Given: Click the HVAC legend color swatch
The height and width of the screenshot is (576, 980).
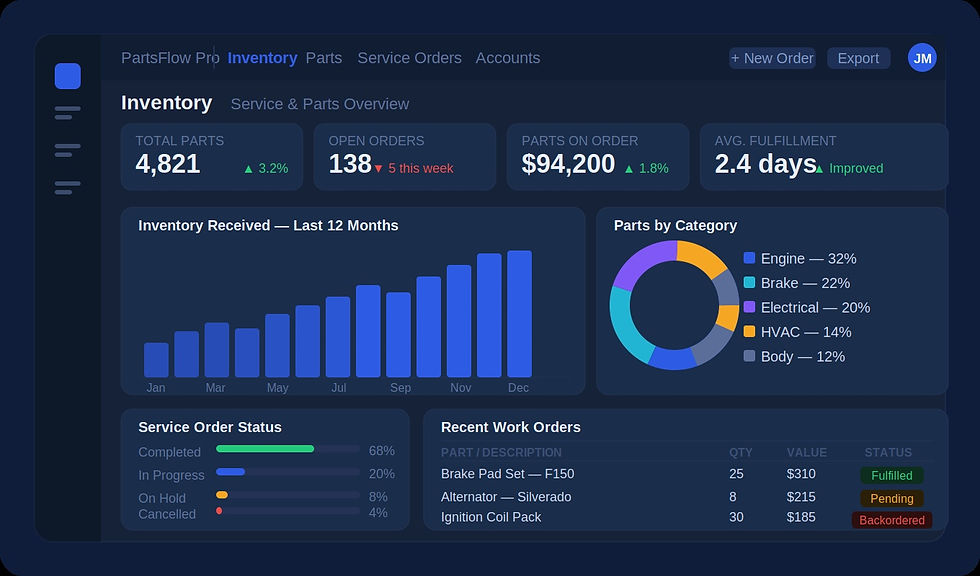Looking at the screenshot, I should [x=749, y=331].
